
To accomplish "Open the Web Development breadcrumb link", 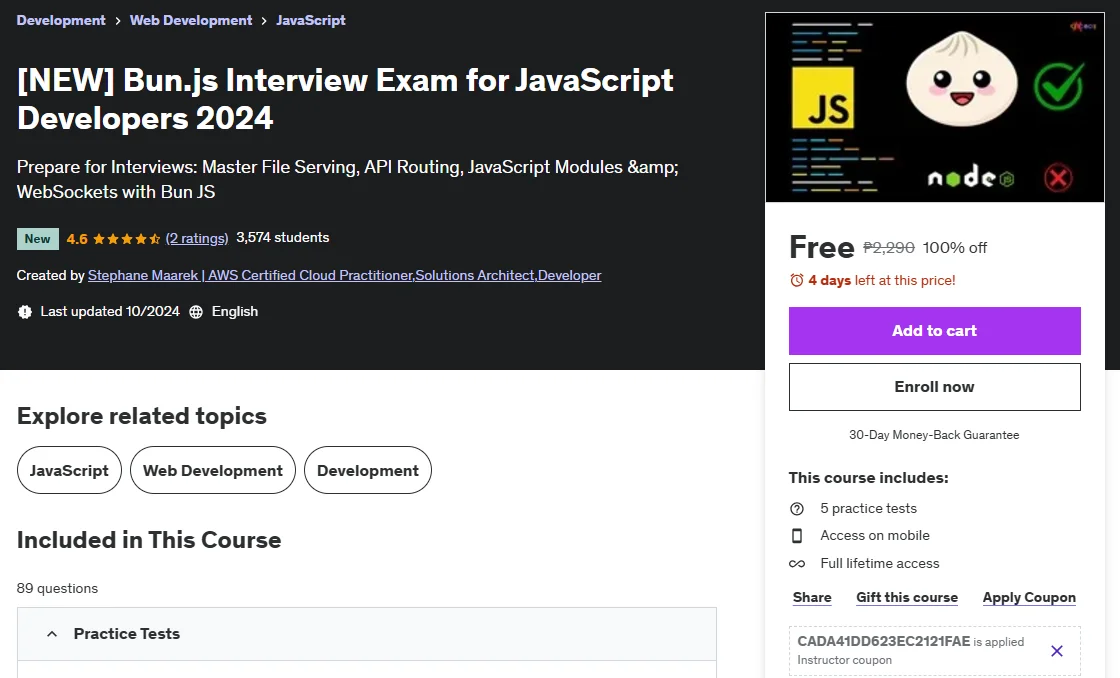I will tap(191, 20).
